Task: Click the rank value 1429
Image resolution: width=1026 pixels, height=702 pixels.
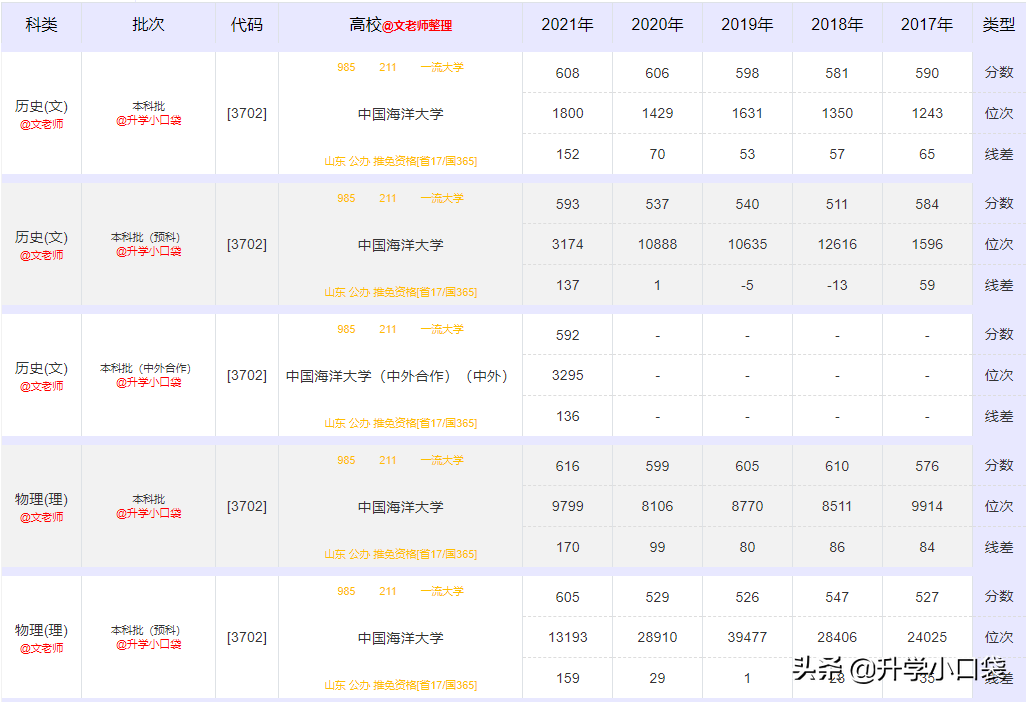Action: point(657,114)
